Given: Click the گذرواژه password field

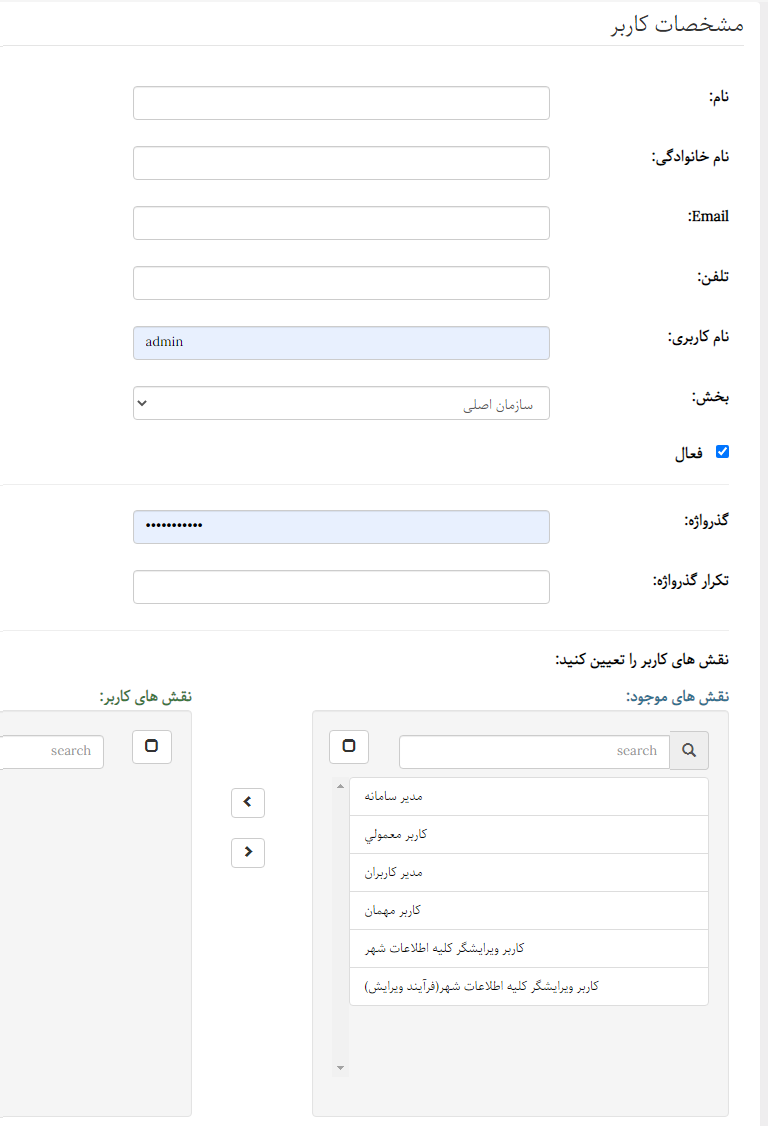Looking at the screenshot, I should tap(341, 527).
